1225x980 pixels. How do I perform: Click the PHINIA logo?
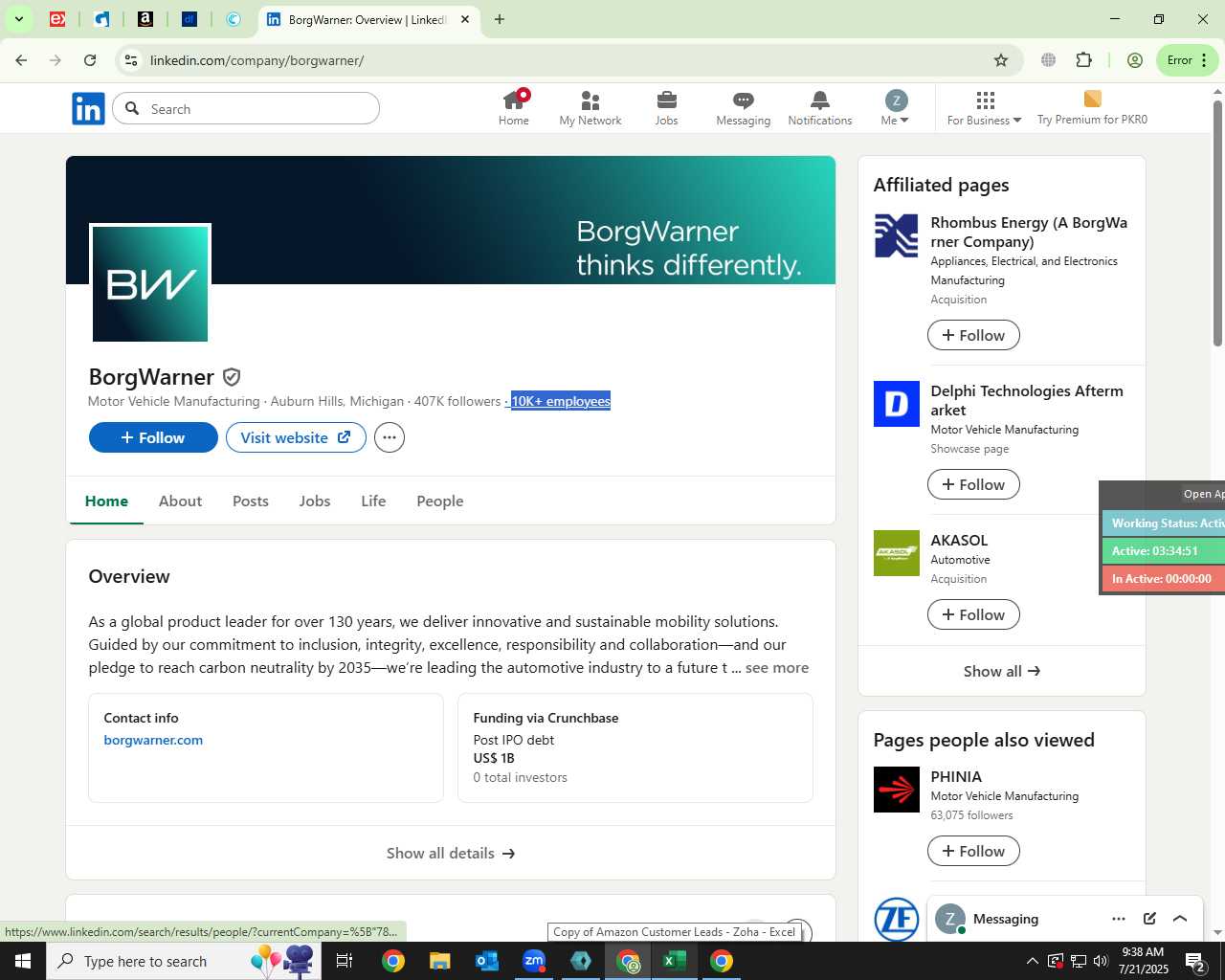click(897, 790)
